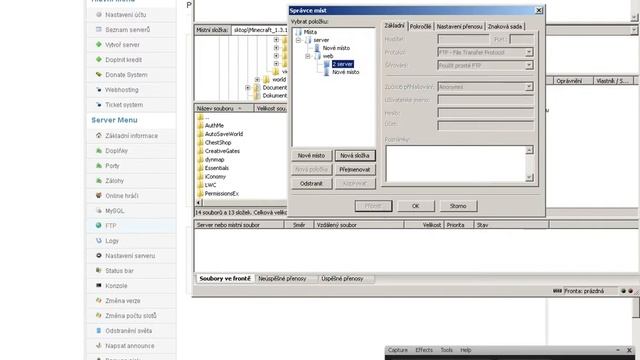Switch to the Pokročilé tab

420,27
